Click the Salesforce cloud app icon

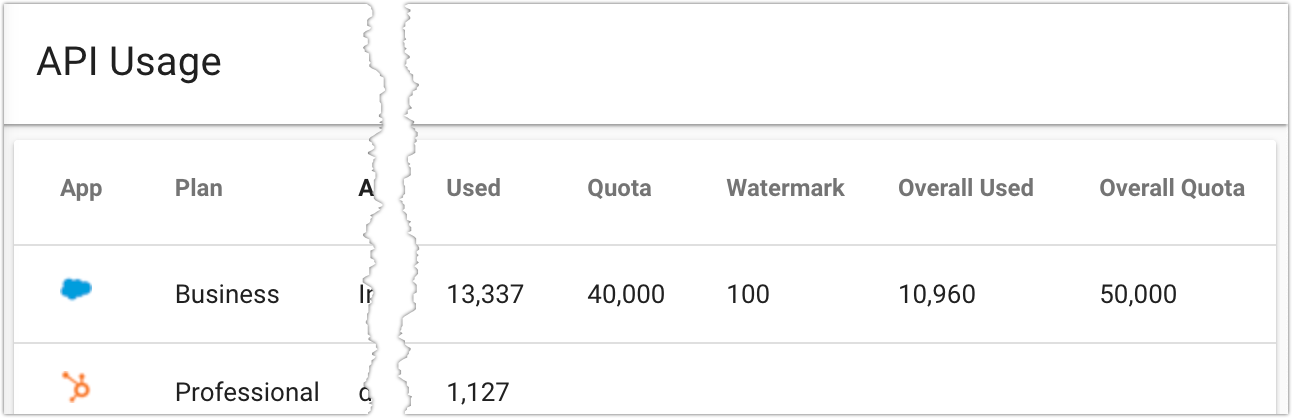(76, 290)
